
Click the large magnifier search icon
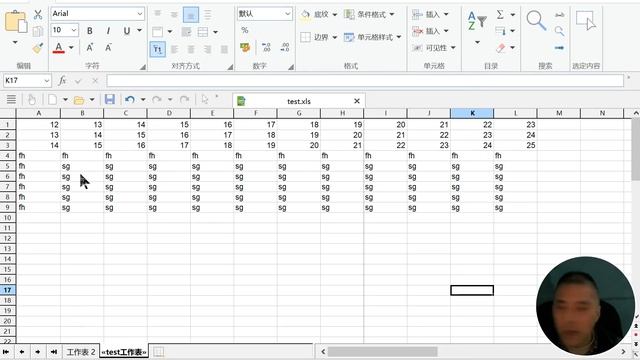[x=536, y=21]
